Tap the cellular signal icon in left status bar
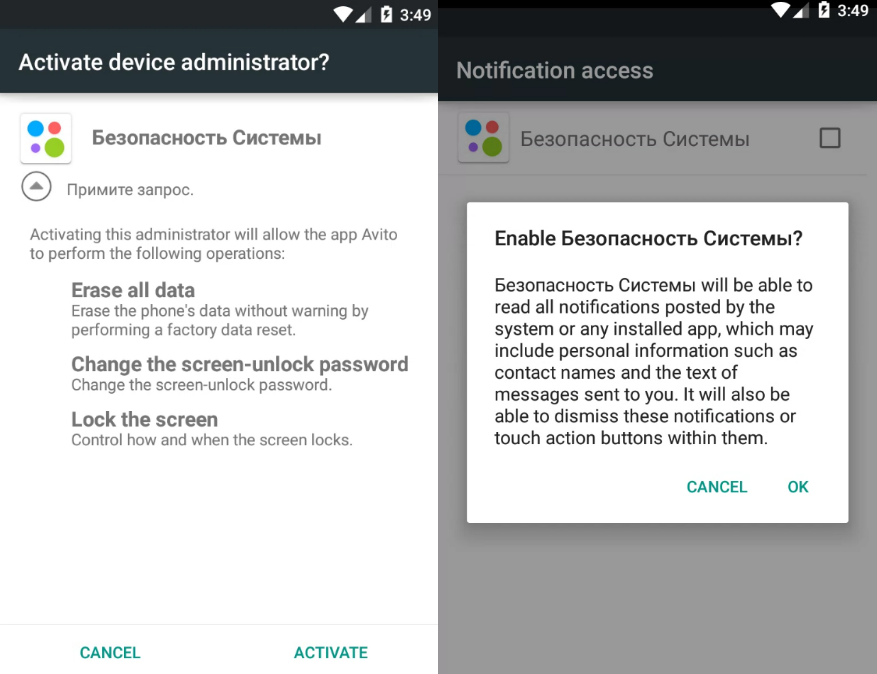 [x=363, y=15]
